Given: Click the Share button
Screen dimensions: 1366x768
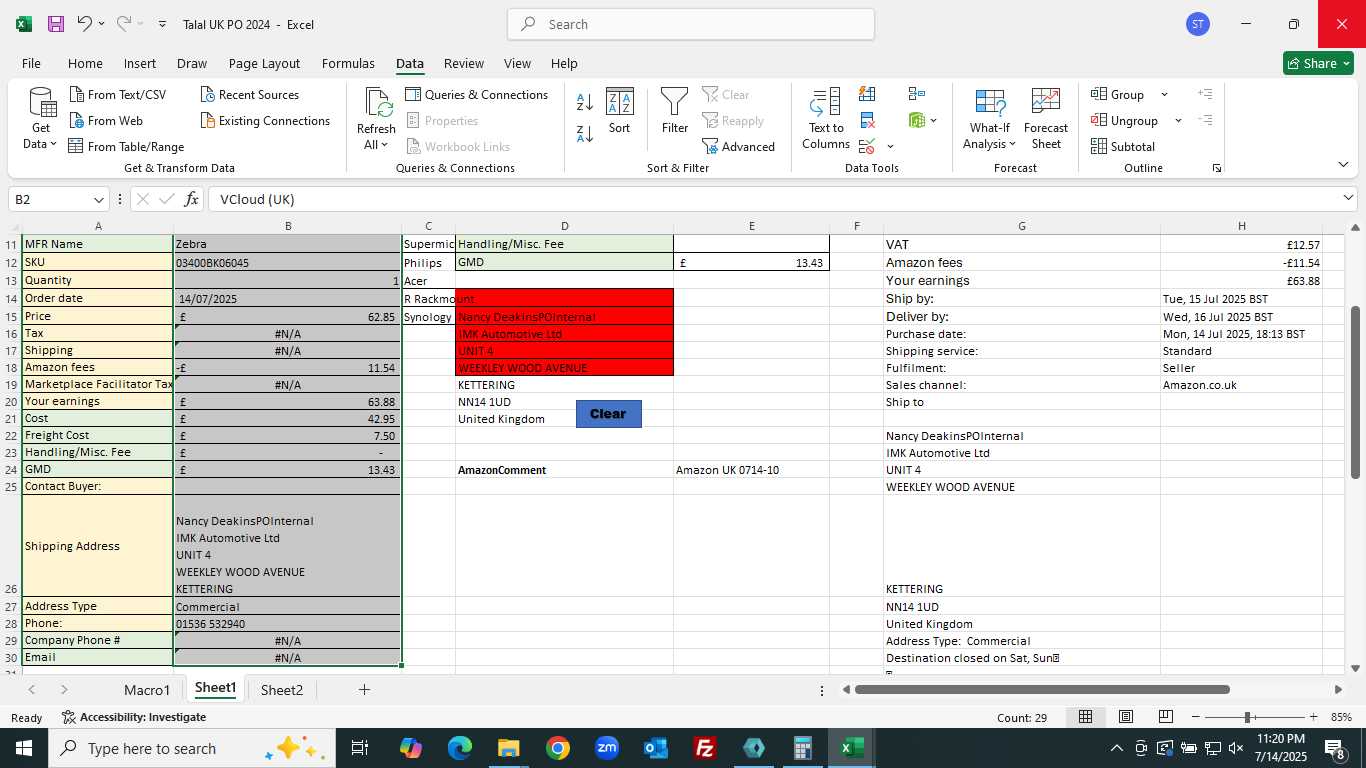Looking at the screenshot, I should (1318, 63).
